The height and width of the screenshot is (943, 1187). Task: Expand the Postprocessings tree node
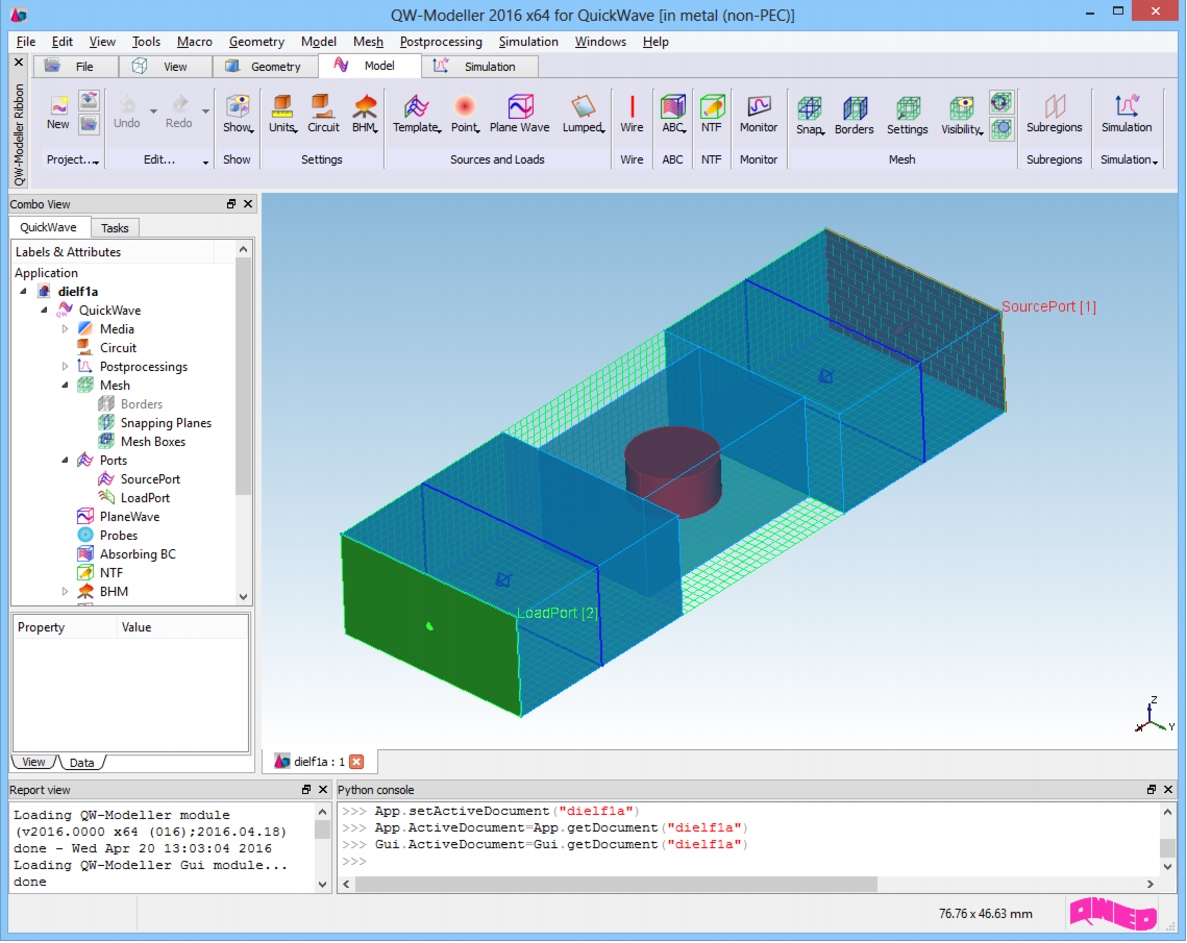pyautogui.click(x=65, y=366)
